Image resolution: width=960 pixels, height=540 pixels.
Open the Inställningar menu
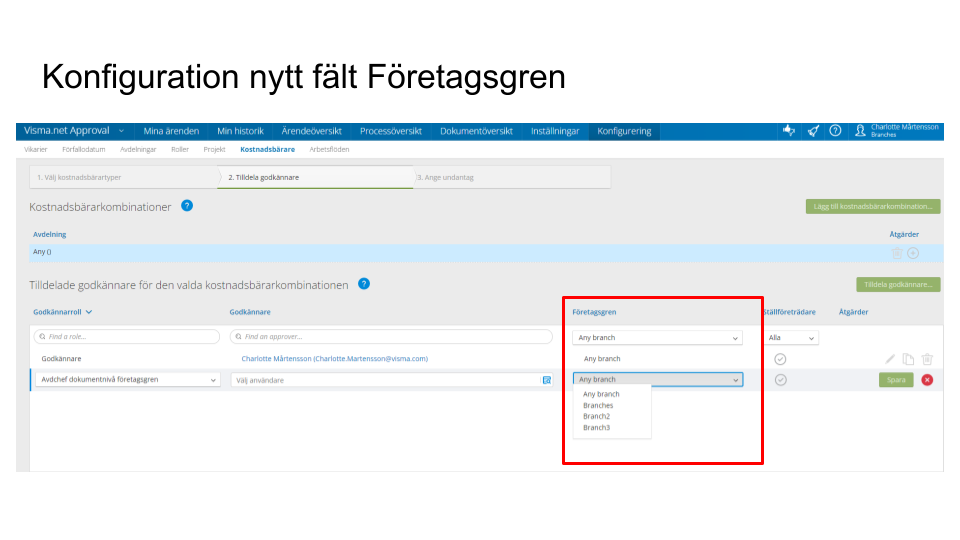tap(555, 131)
